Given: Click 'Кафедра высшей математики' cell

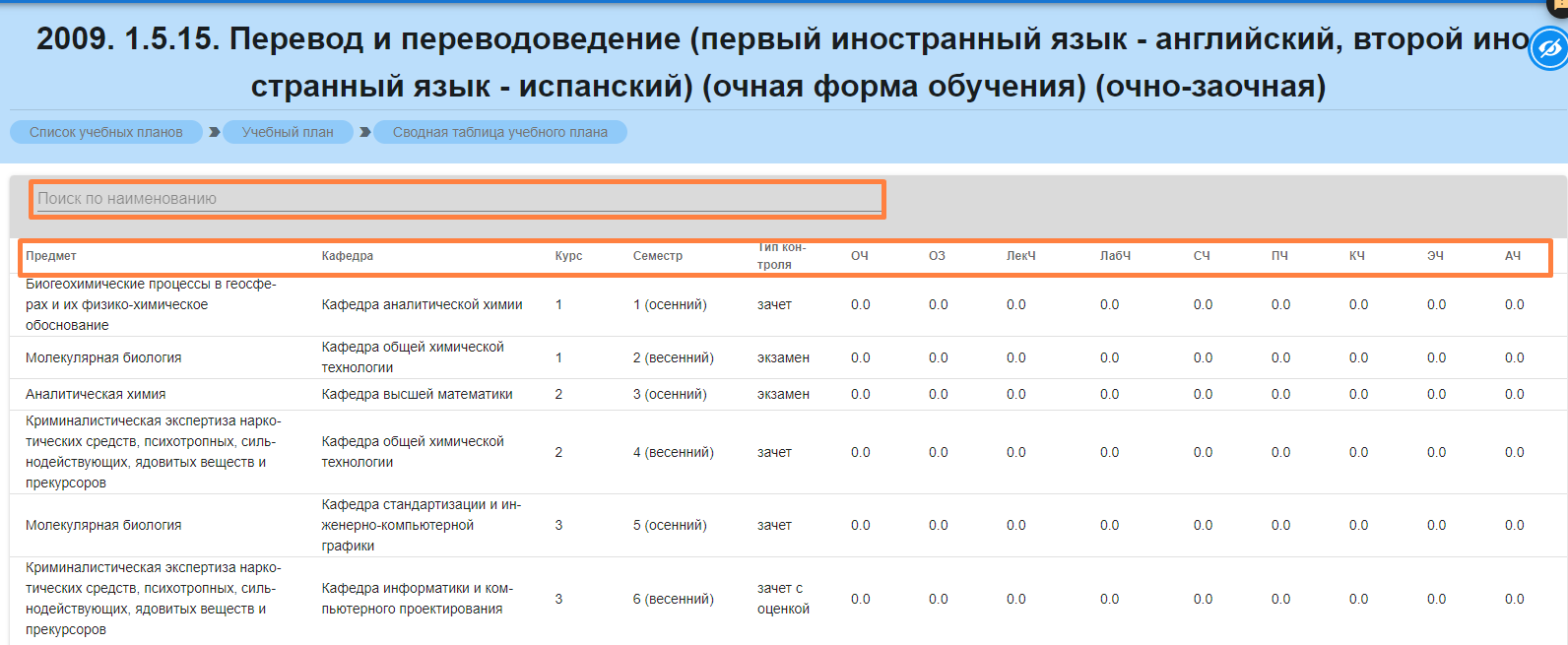Looking at the screenshot, I should tap(417, 395).
